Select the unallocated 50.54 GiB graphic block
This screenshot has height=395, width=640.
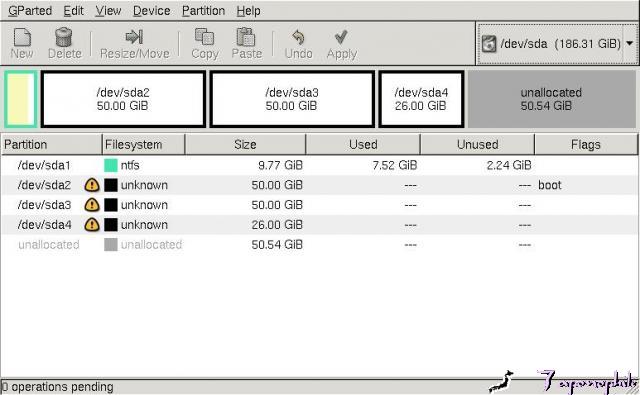(x=551, y=99)
